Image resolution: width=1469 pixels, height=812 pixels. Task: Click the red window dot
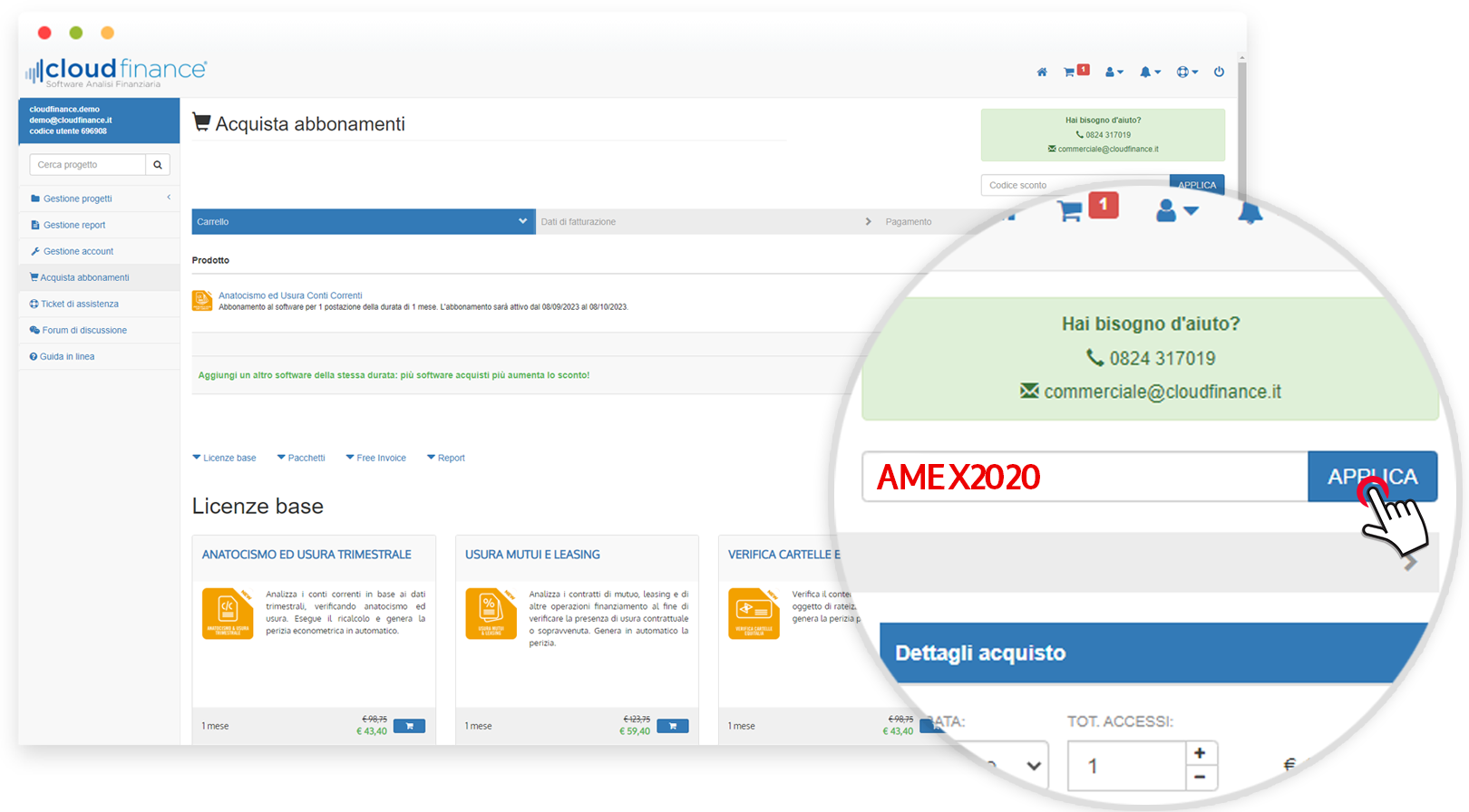pos(44,33)
